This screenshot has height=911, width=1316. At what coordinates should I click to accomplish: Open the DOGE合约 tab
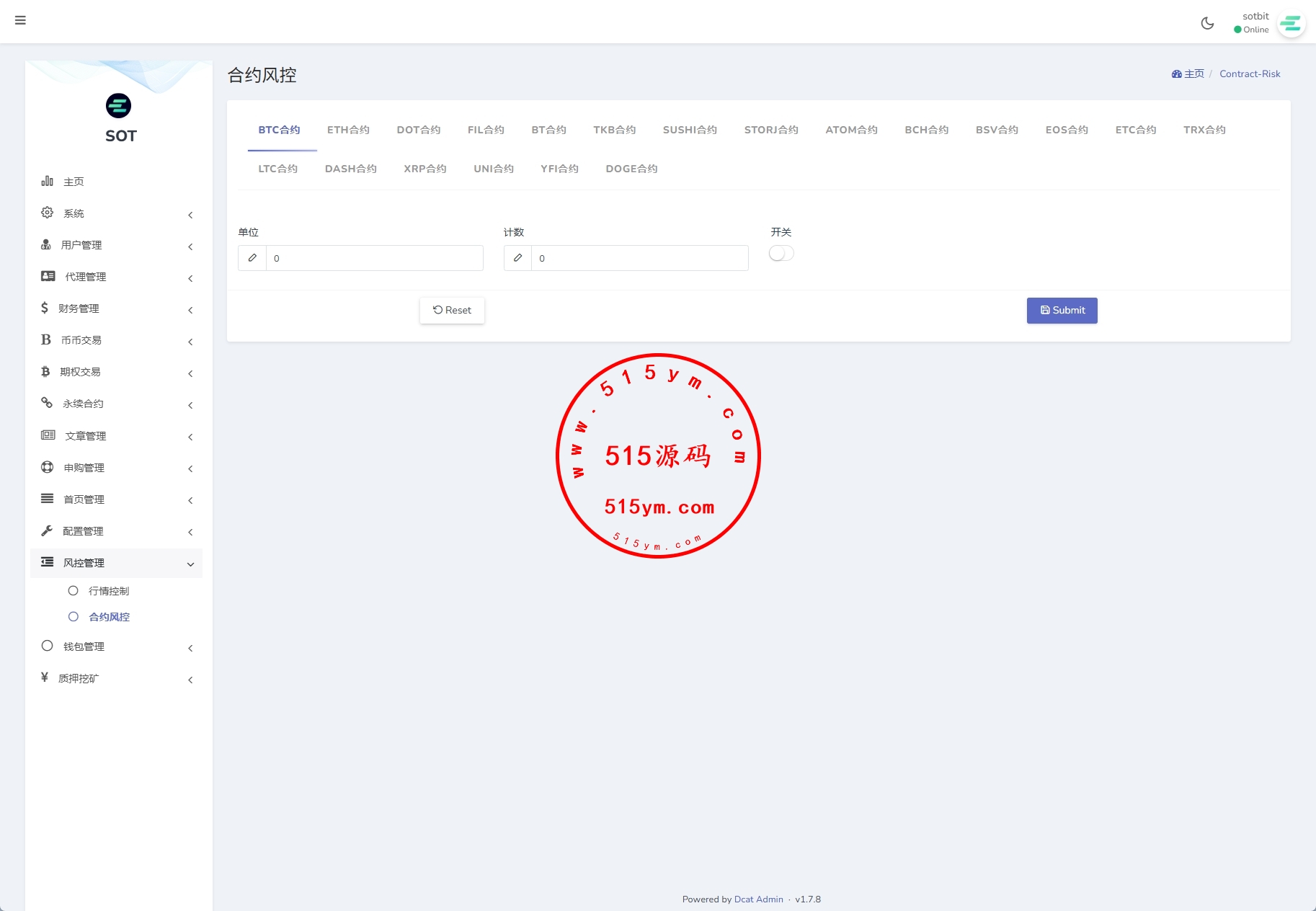[631, 169]
